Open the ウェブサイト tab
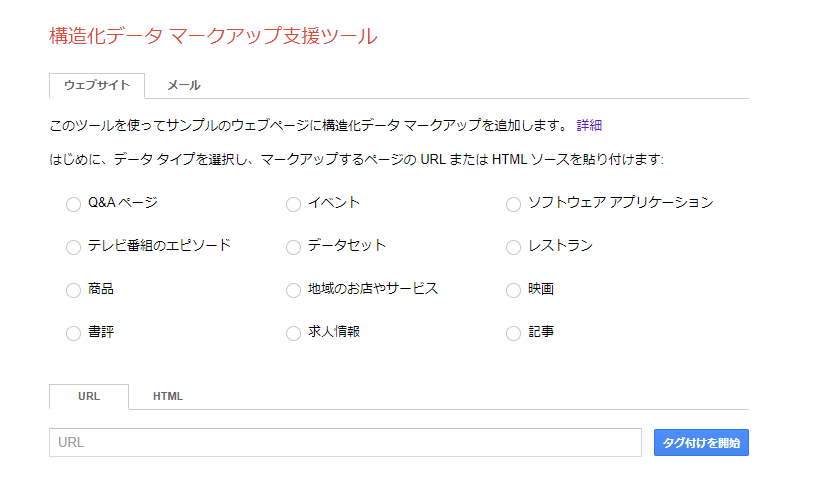835x487 pixels. point(96,86)
